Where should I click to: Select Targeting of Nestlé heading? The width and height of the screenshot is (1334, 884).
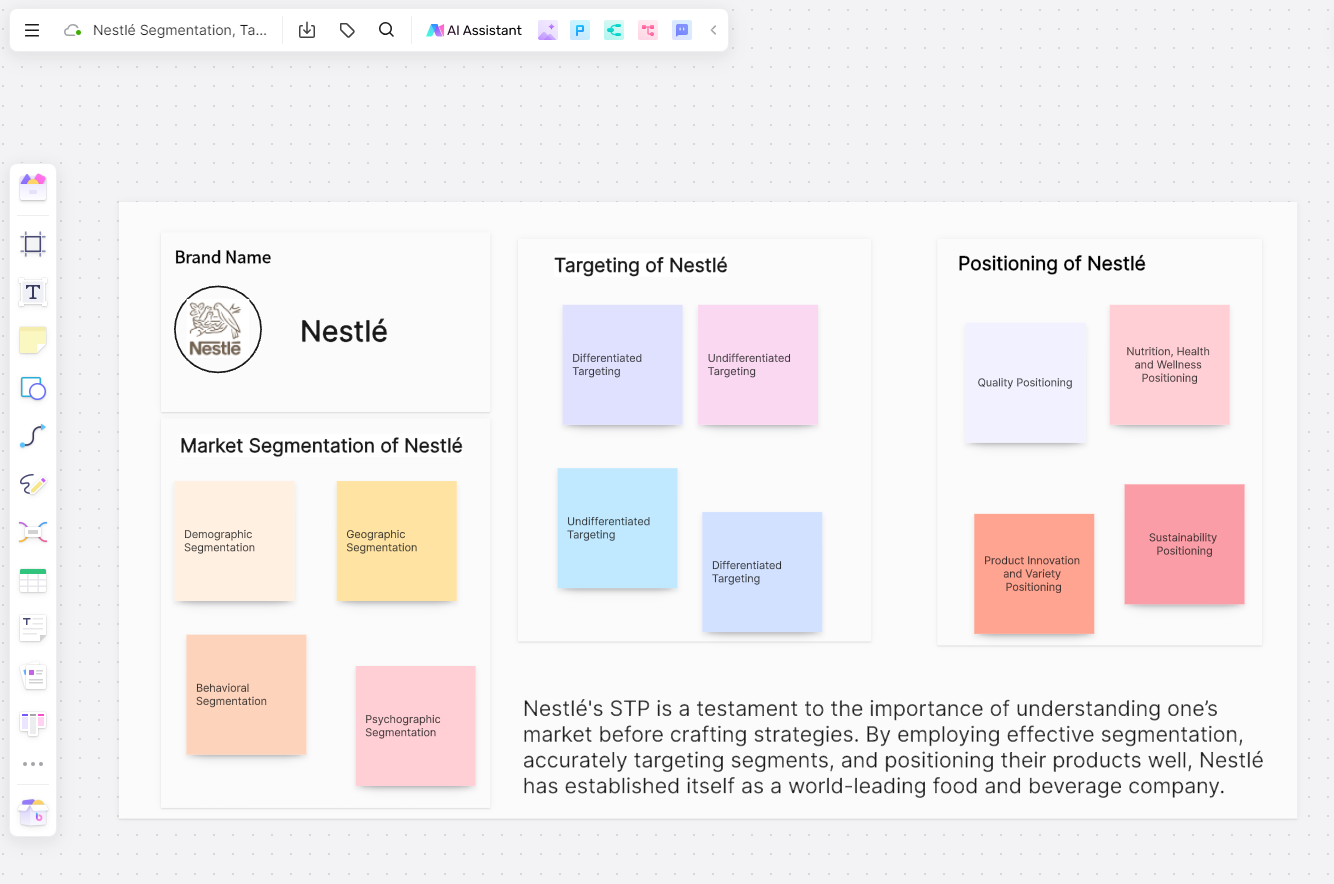(x=641, y=265)
